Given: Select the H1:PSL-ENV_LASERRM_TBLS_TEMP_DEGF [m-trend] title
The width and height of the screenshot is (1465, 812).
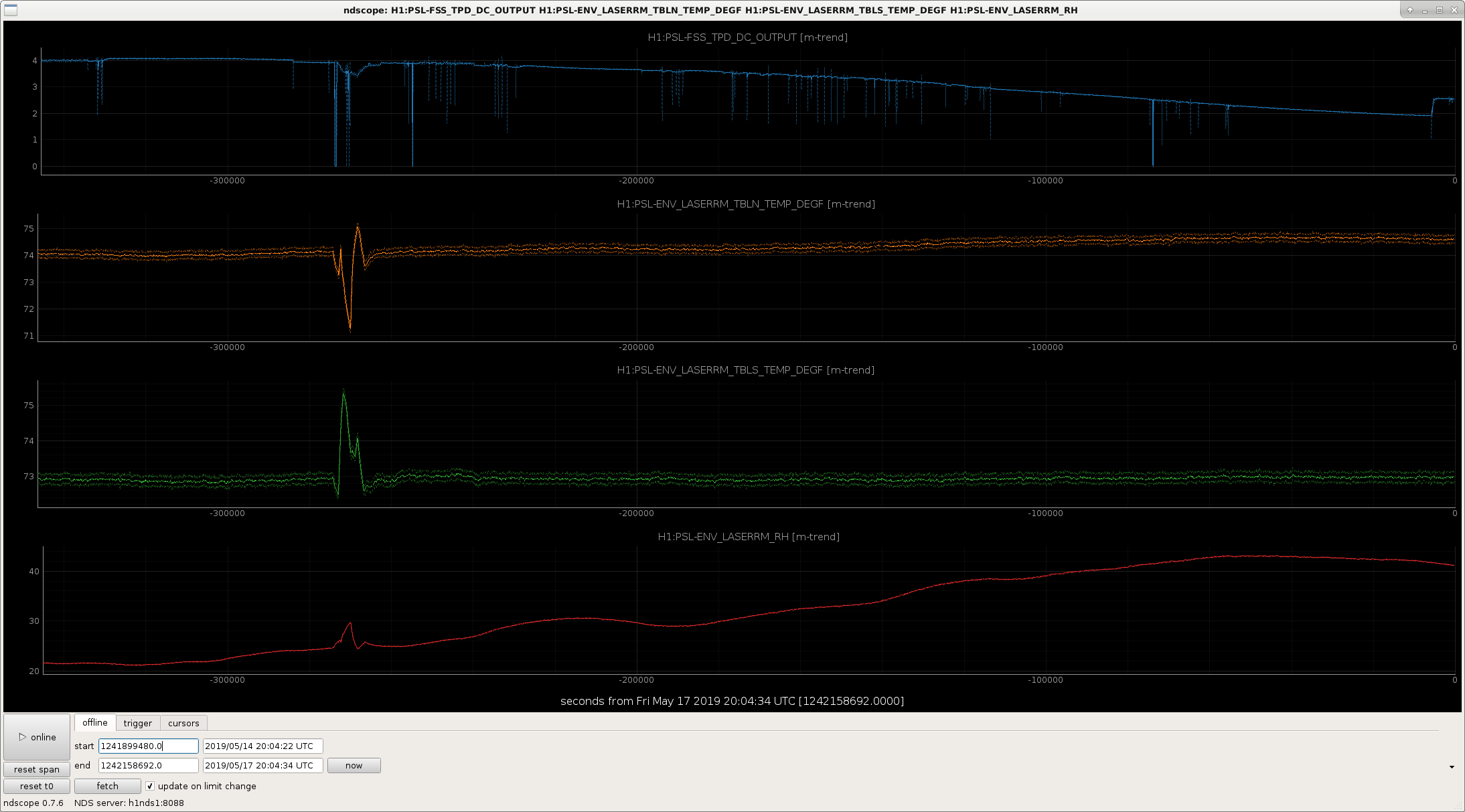Looking at the screenshot, I should click(746, 370).
